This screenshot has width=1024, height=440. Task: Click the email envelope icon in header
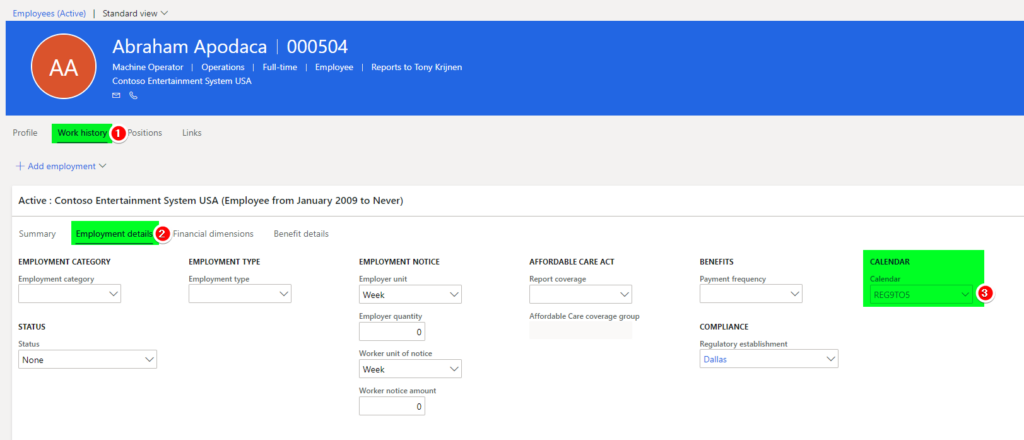click(116, 95)
